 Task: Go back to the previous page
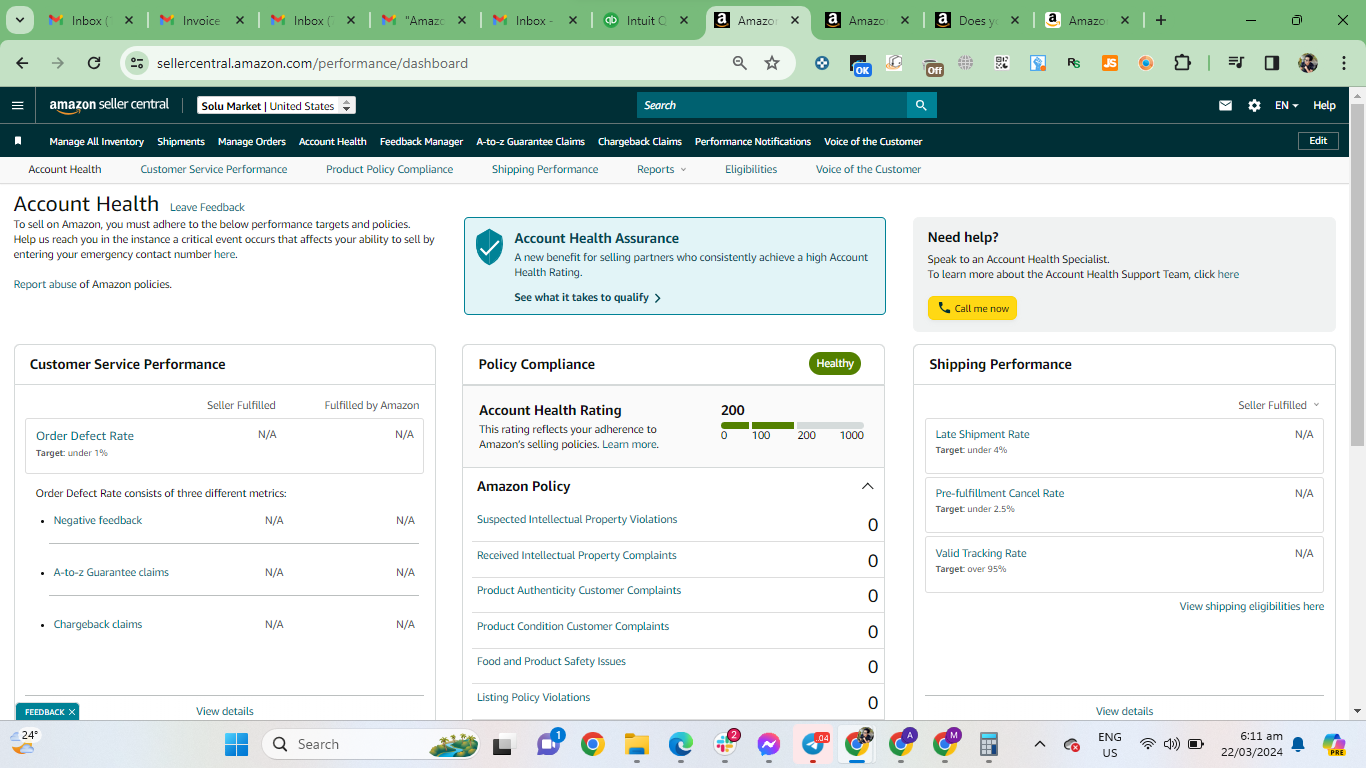[x=22, y=63]
